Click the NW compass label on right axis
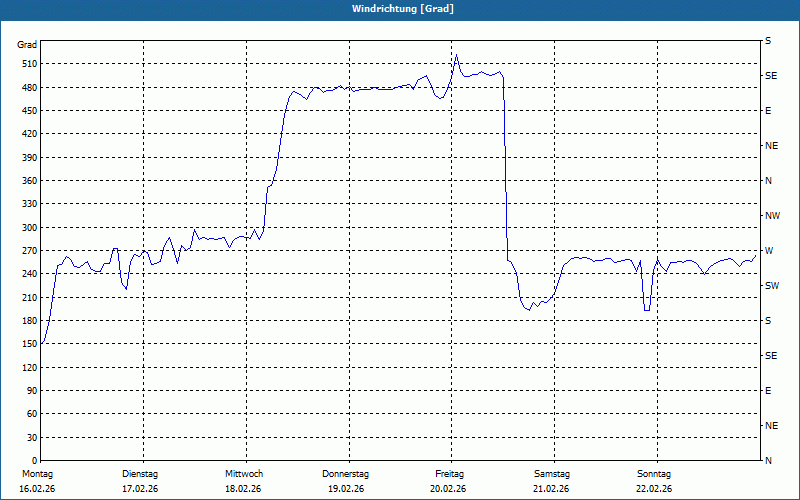The height and width of the screenshot is (500, 800). pos(772,216)
